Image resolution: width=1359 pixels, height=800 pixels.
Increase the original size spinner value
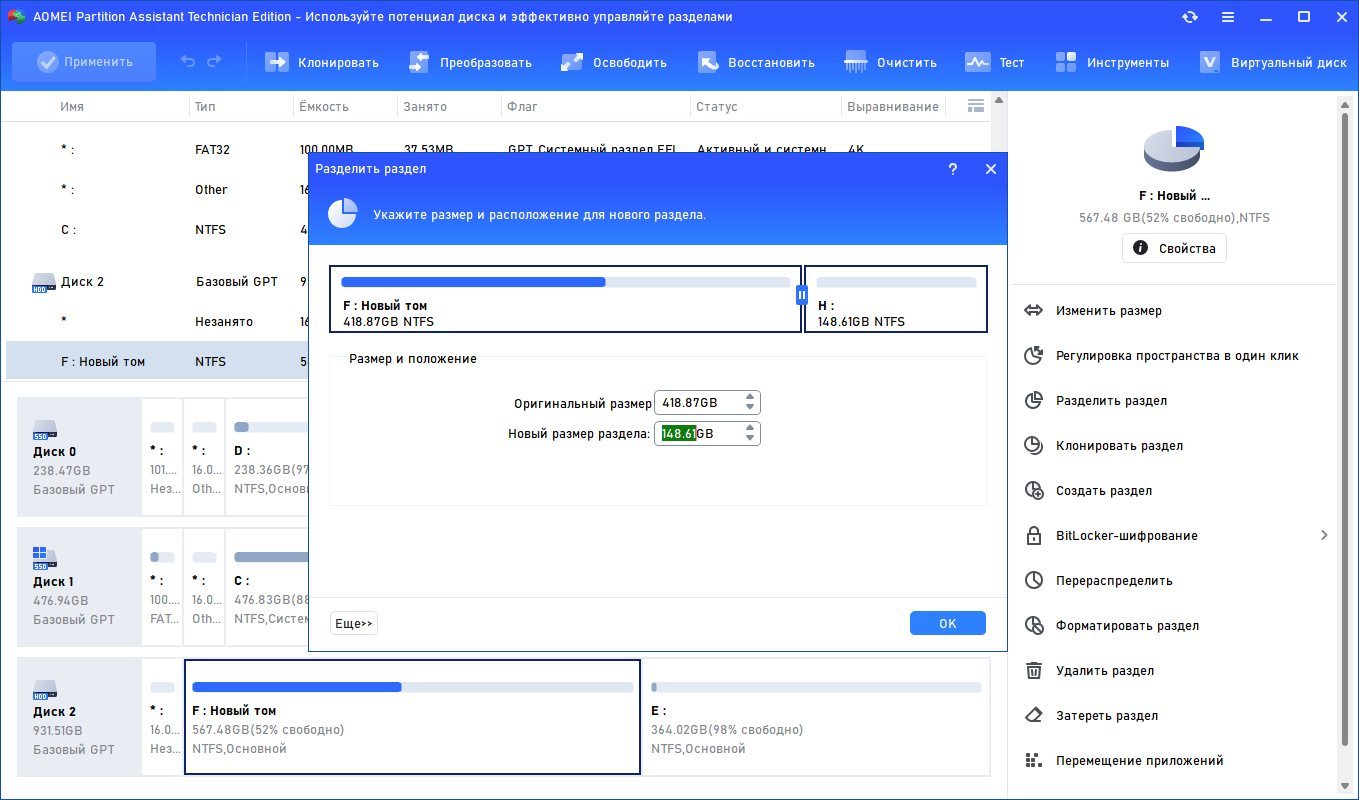[x=750, y=397]
